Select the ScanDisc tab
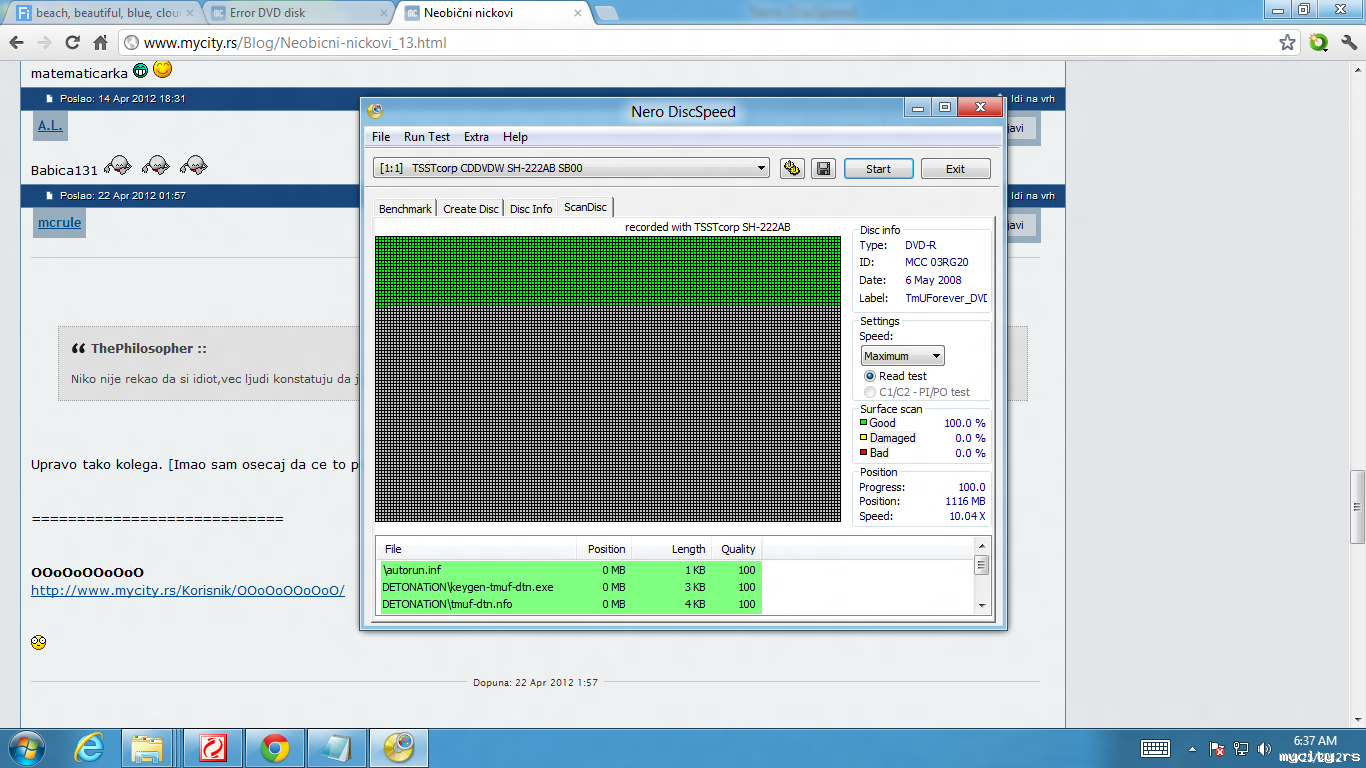The height and width of the screenshot is (768, 1366). point(585,207)
